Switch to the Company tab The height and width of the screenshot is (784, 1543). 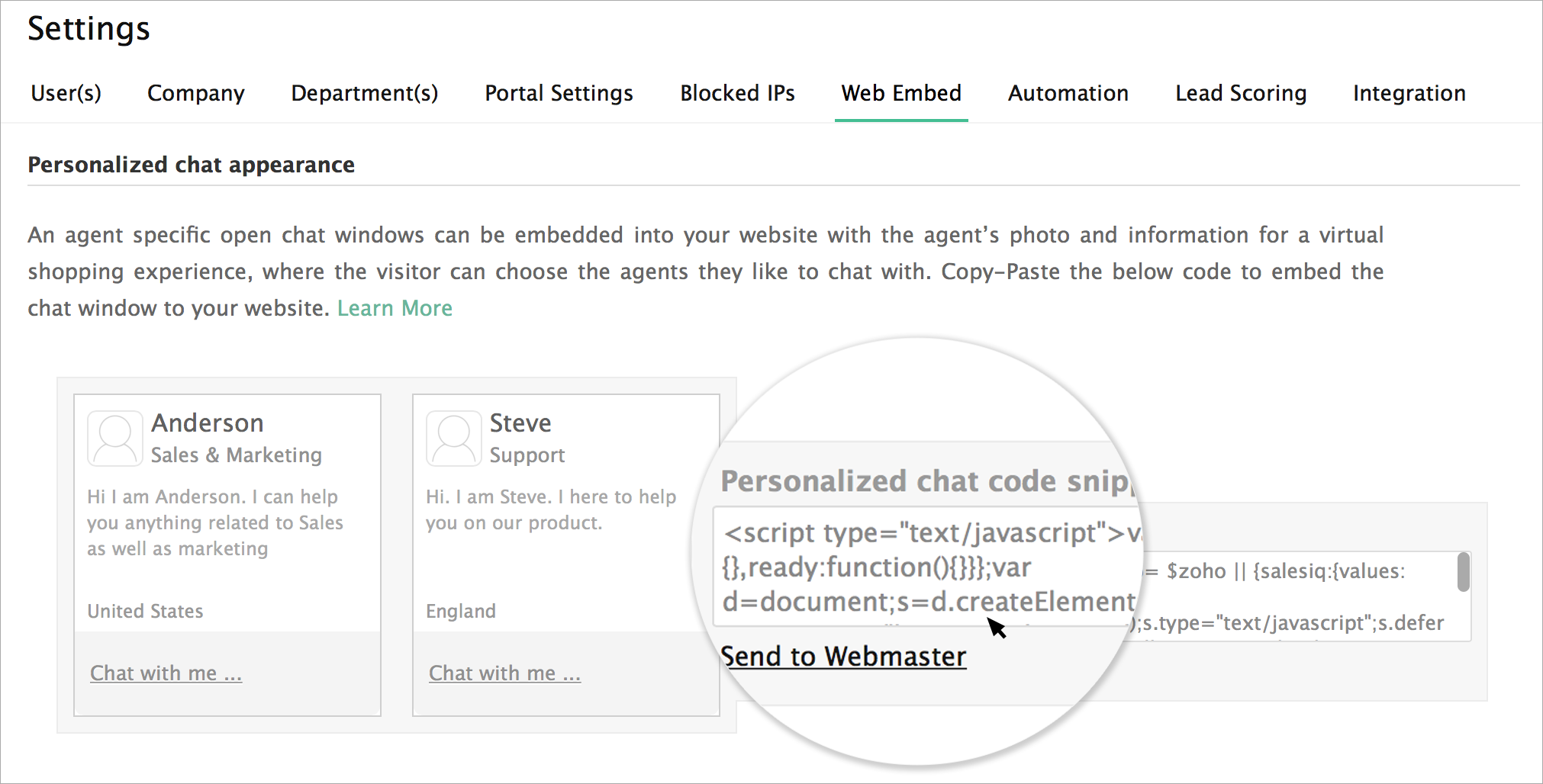196,93
